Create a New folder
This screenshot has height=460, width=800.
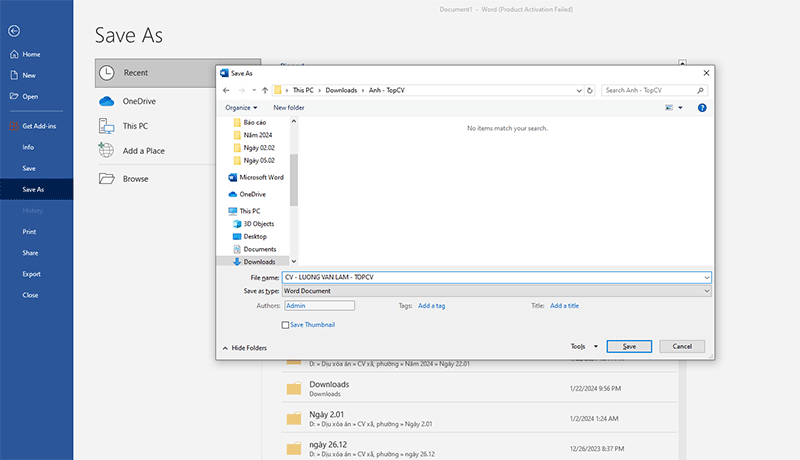[289, 108]
